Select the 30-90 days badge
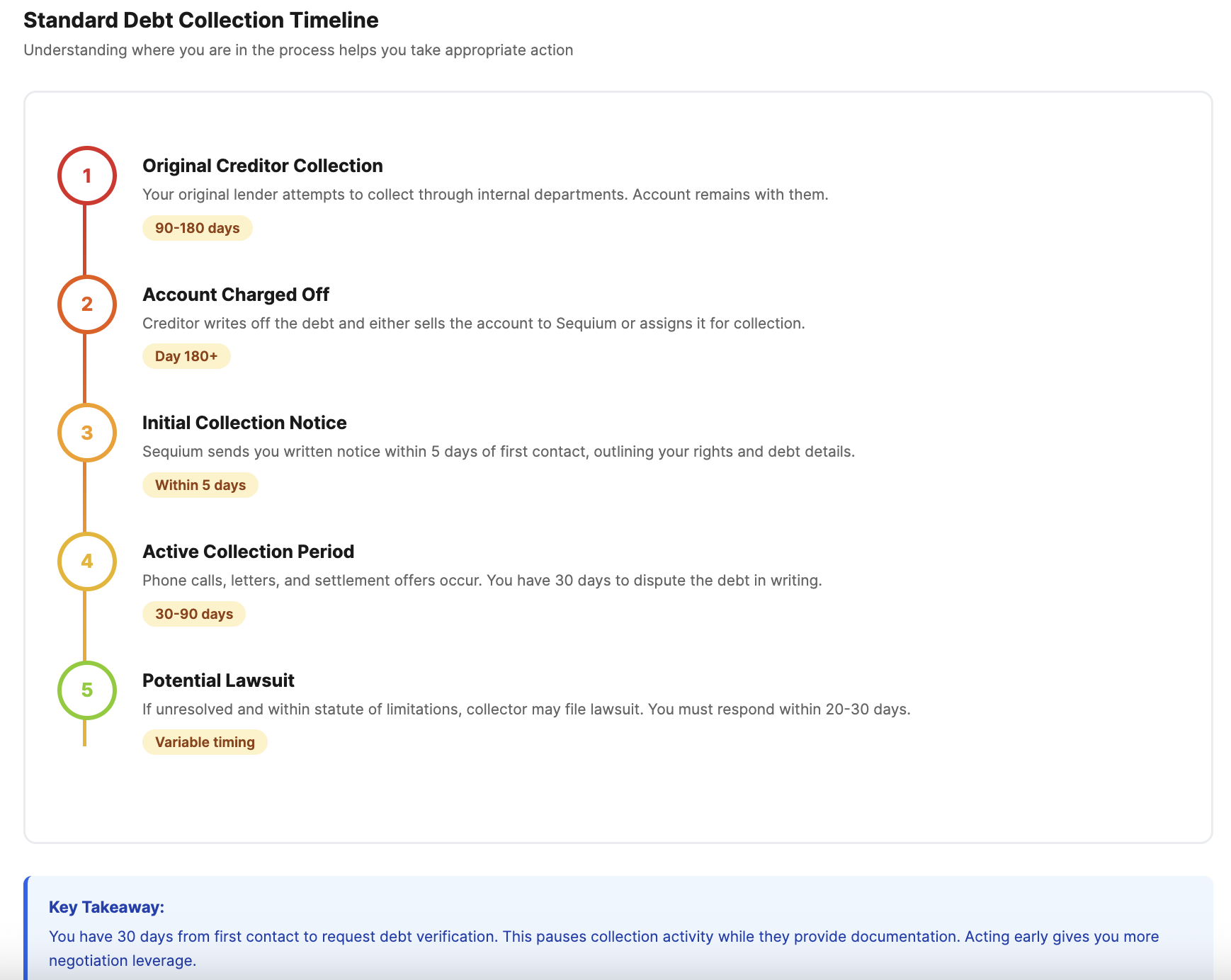 point(194,614)
